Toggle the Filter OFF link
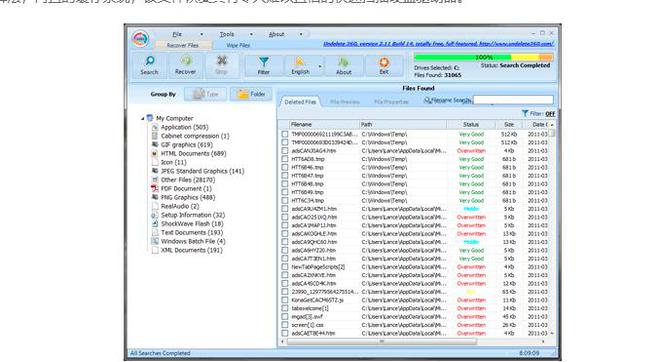This screenshot has height=362, width=660. (550, 114)
